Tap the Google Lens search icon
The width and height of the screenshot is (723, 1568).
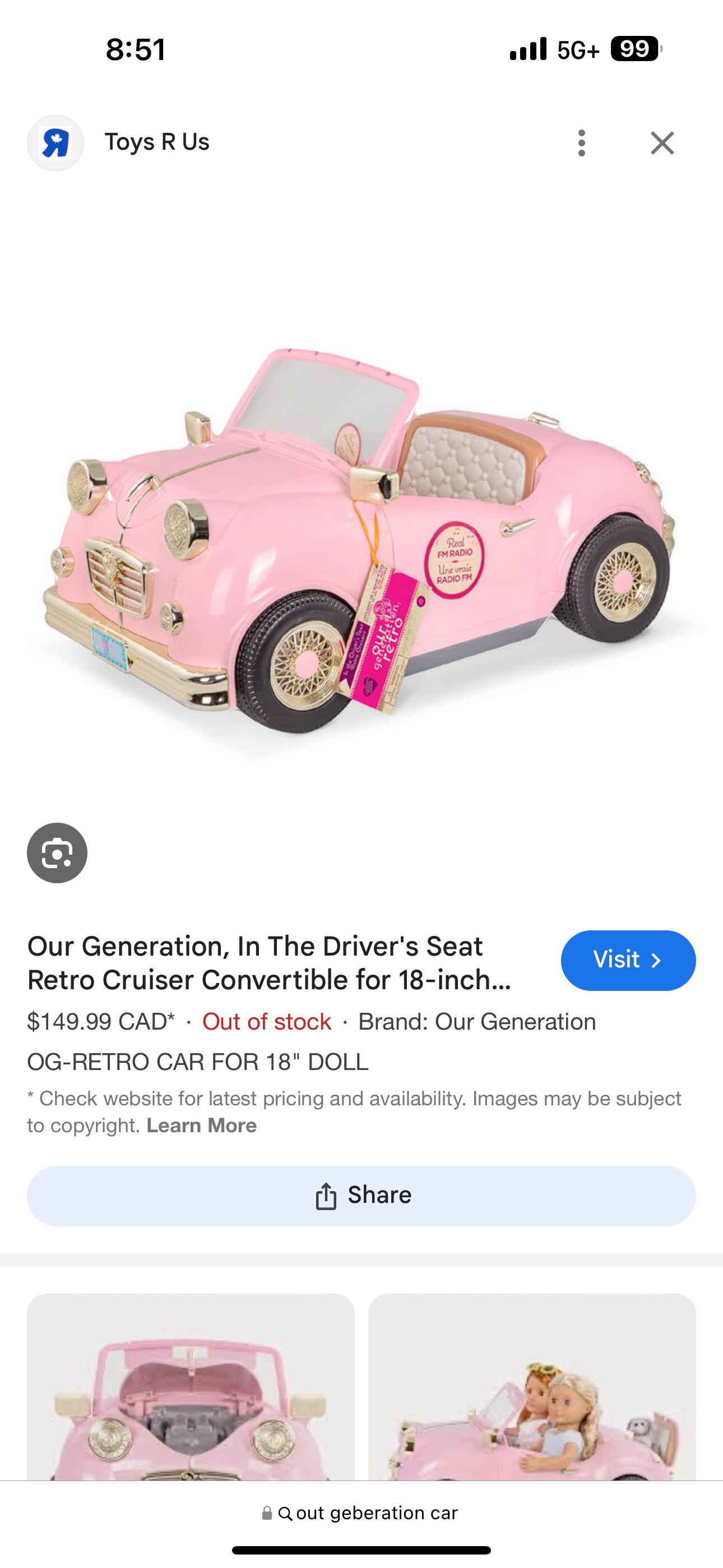(x=57, y=853)
